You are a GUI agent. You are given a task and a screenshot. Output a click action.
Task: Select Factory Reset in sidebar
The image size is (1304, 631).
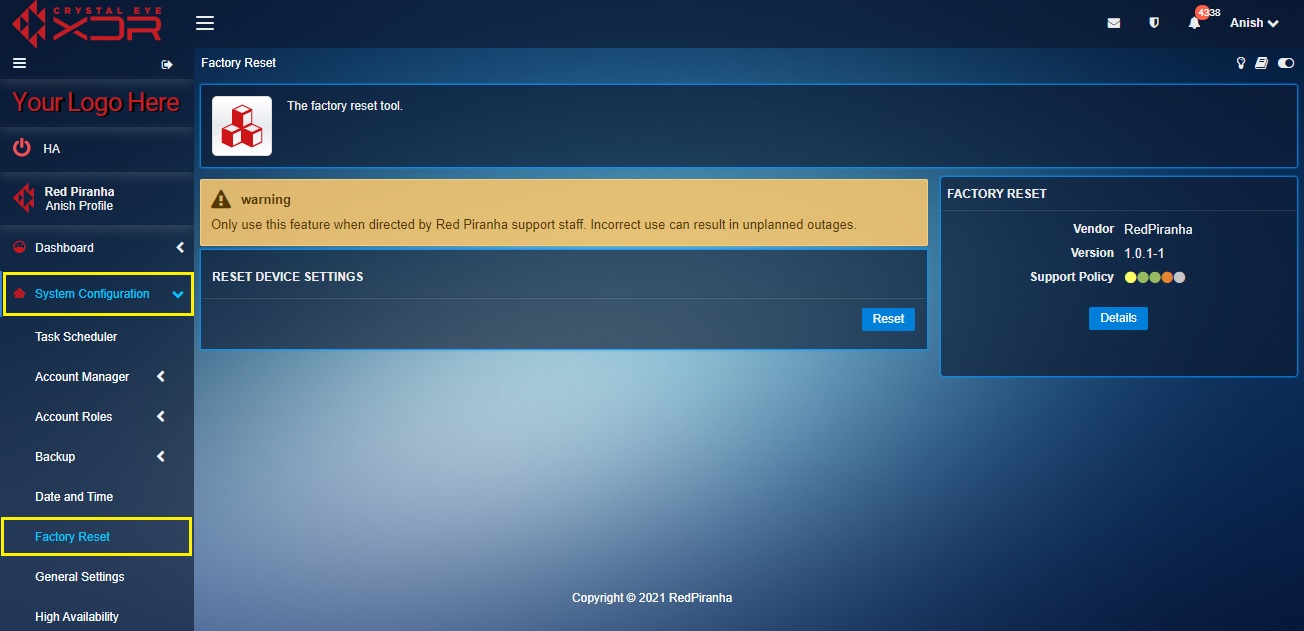point(72,537)
